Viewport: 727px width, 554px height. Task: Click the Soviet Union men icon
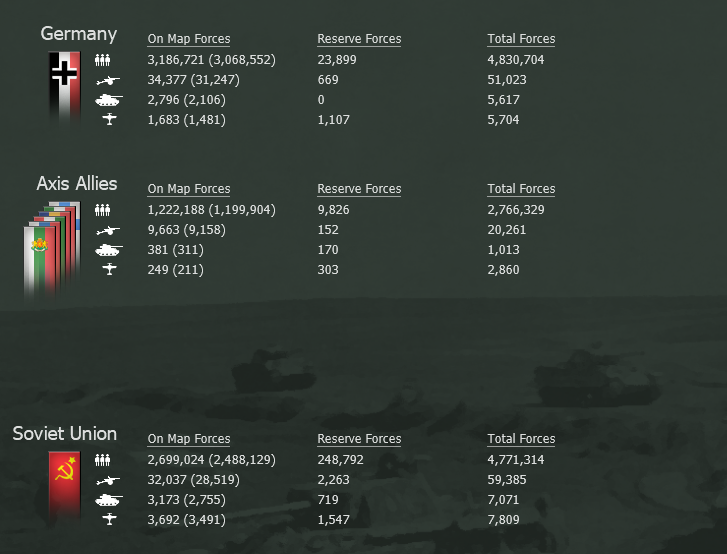102,460
